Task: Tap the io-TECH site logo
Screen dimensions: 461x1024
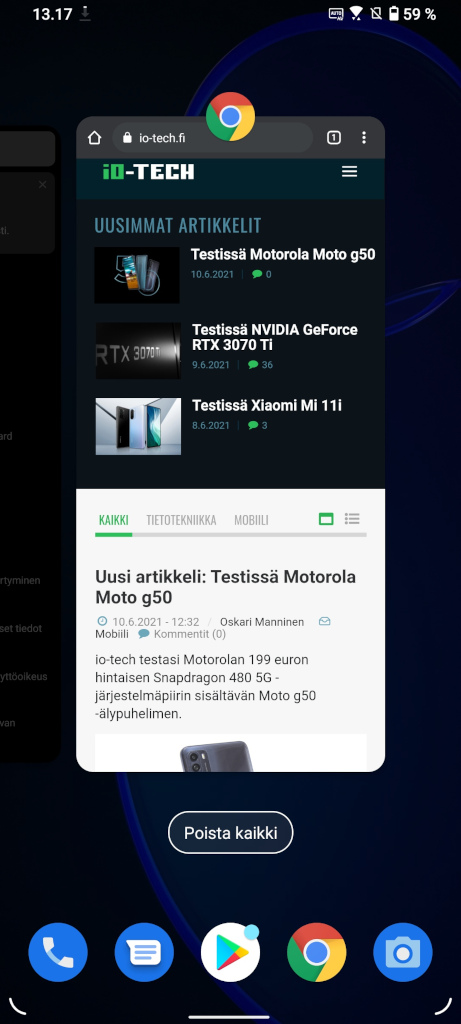Action: [x=149, y=172]
